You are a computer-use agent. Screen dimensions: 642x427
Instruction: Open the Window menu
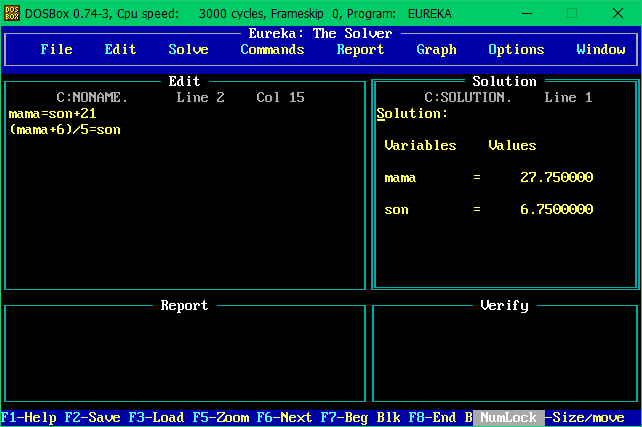(x=601, y=50)
